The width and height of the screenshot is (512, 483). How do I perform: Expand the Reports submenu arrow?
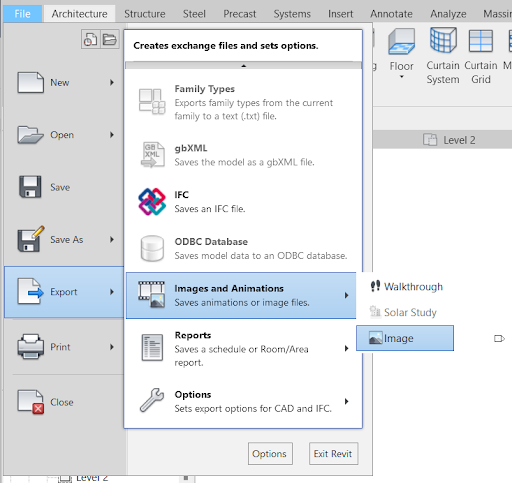(x=347, y=348)
